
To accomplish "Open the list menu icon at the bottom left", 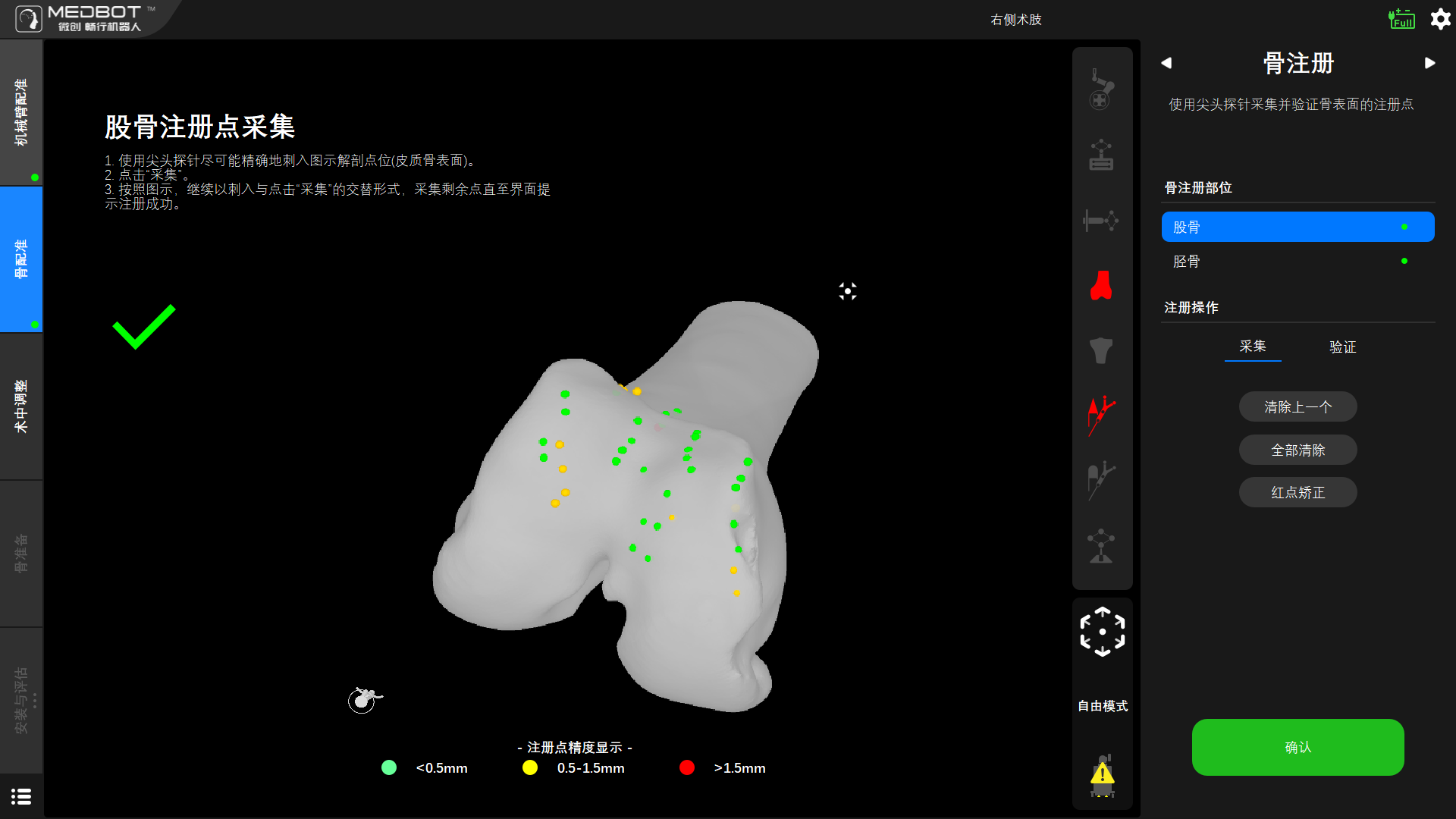I will pyautogui.click(x=21, y=796).
